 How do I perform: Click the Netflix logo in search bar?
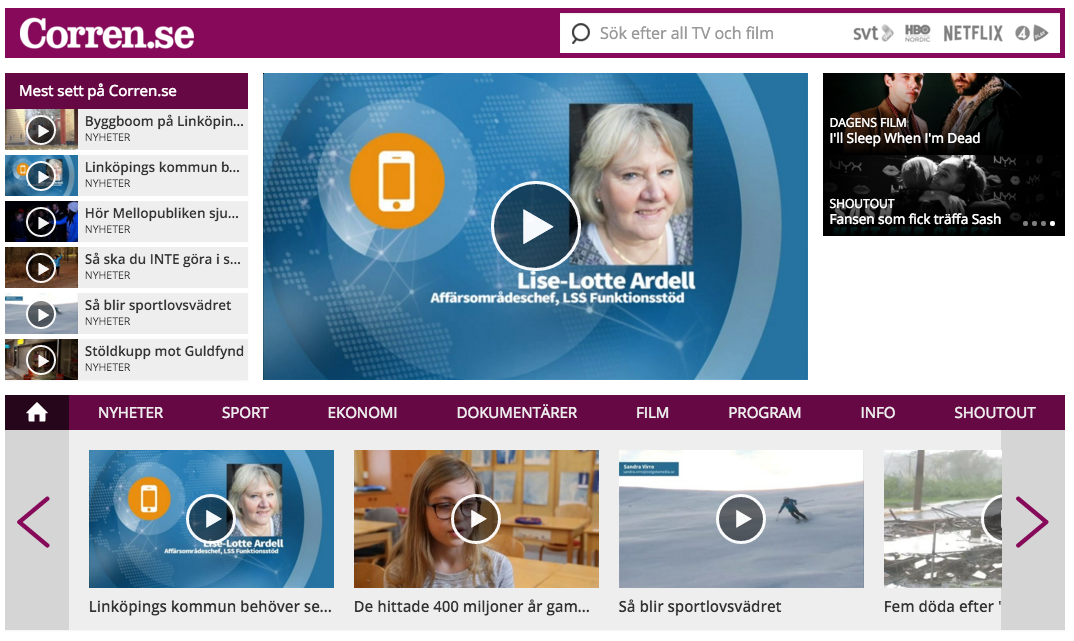click(x=973, y=33)
